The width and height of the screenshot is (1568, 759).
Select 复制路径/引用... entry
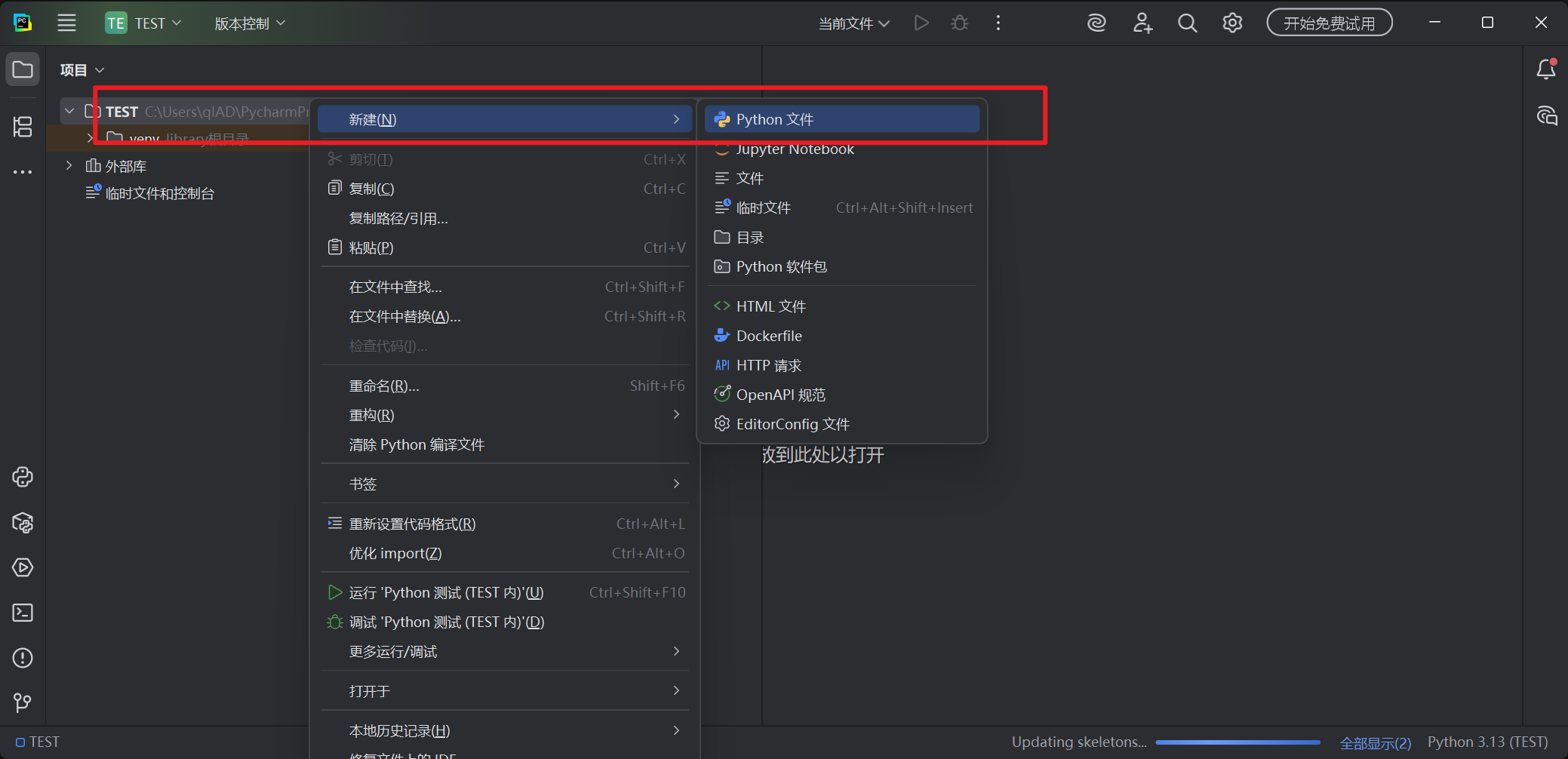(x=504, y=218)
